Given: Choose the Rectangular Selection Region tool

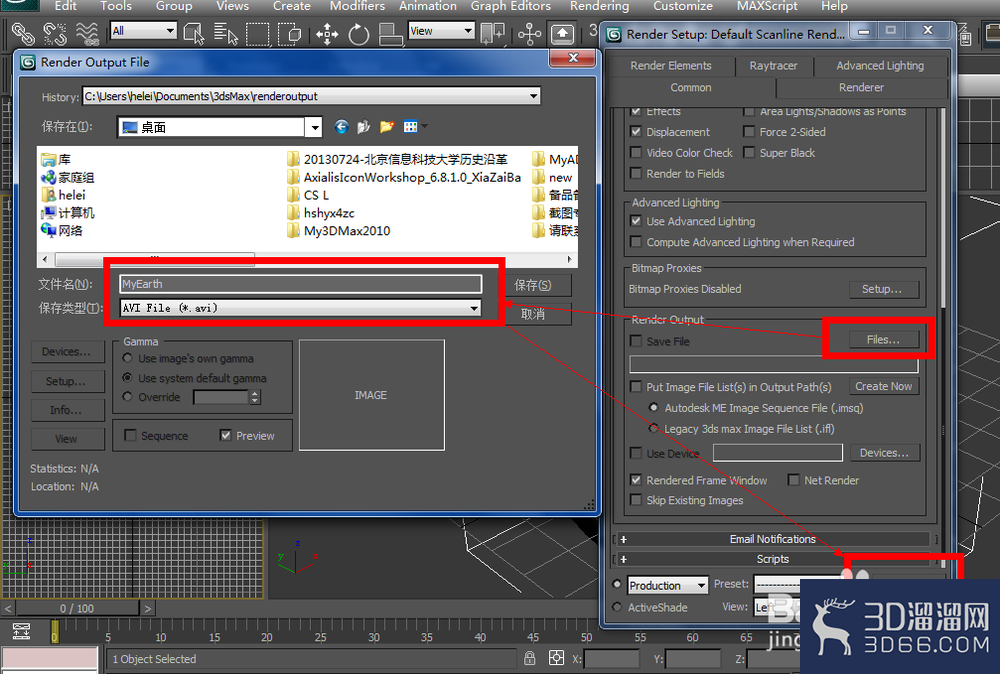Looking at the screenshot, I should tap(258, 33).
